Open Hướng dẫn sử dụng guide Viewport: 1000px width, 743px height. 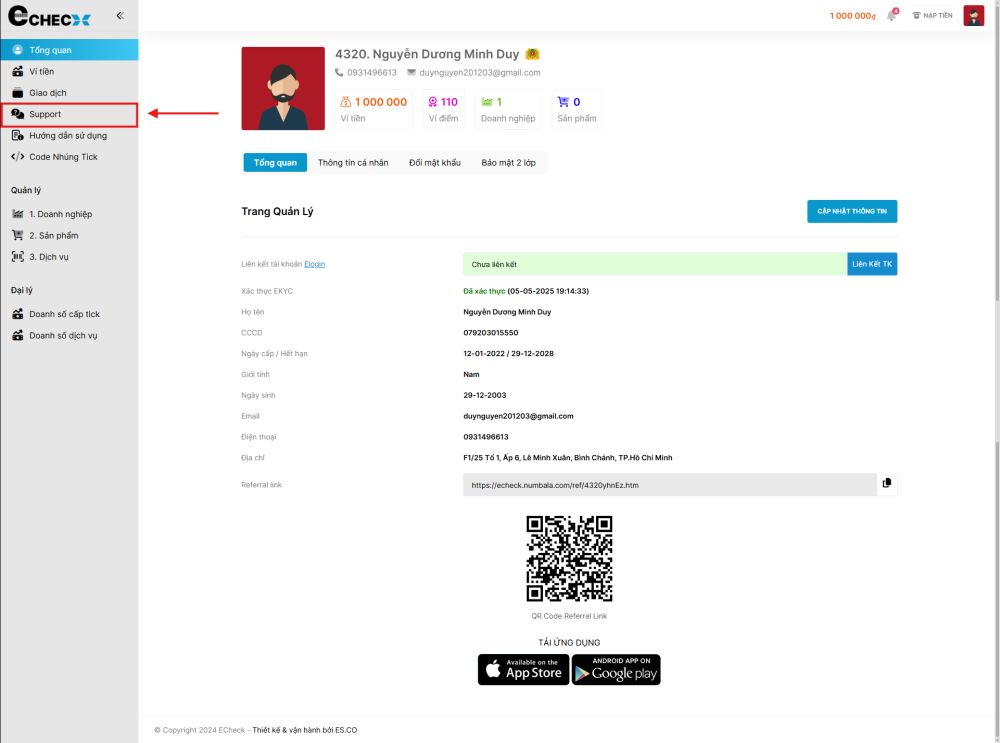pyautogui.click(x=67, y=135)
